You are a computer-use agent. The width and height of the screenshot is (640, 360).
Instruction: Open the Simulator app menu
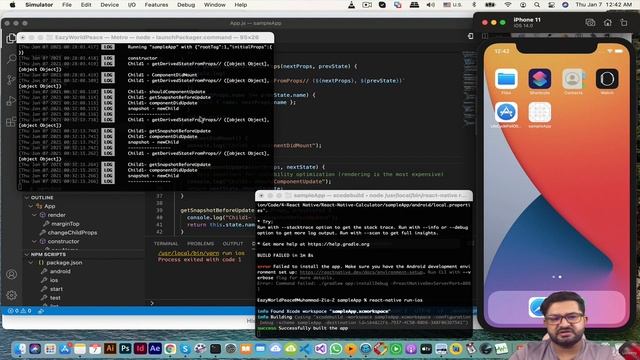(39, 5)
